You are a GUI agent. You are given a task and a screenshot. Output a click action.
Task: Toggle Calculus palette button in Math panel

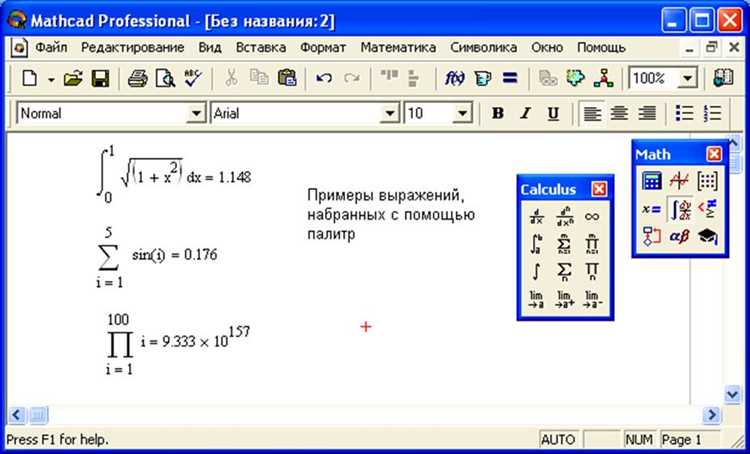680,209
